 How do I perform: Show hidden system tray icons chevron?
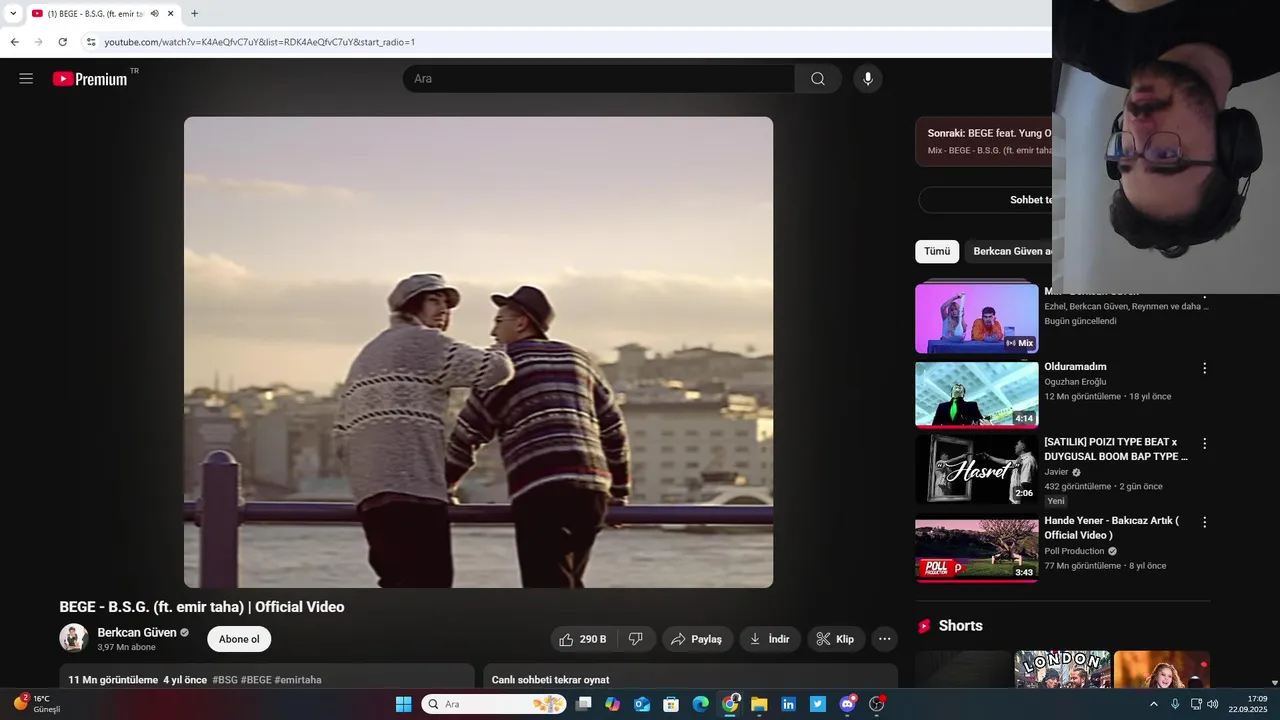pyautogui.click(x=1154, y=704)
